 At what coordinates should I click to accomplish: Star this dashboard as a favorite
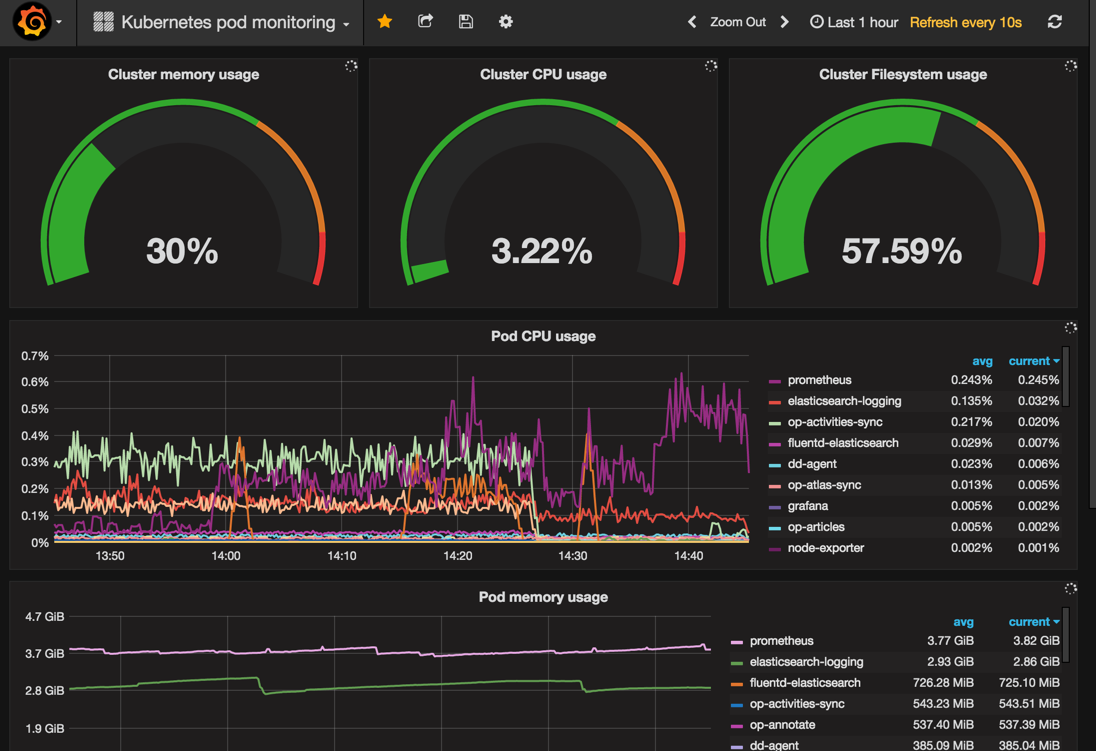click(x=384, y=22)
